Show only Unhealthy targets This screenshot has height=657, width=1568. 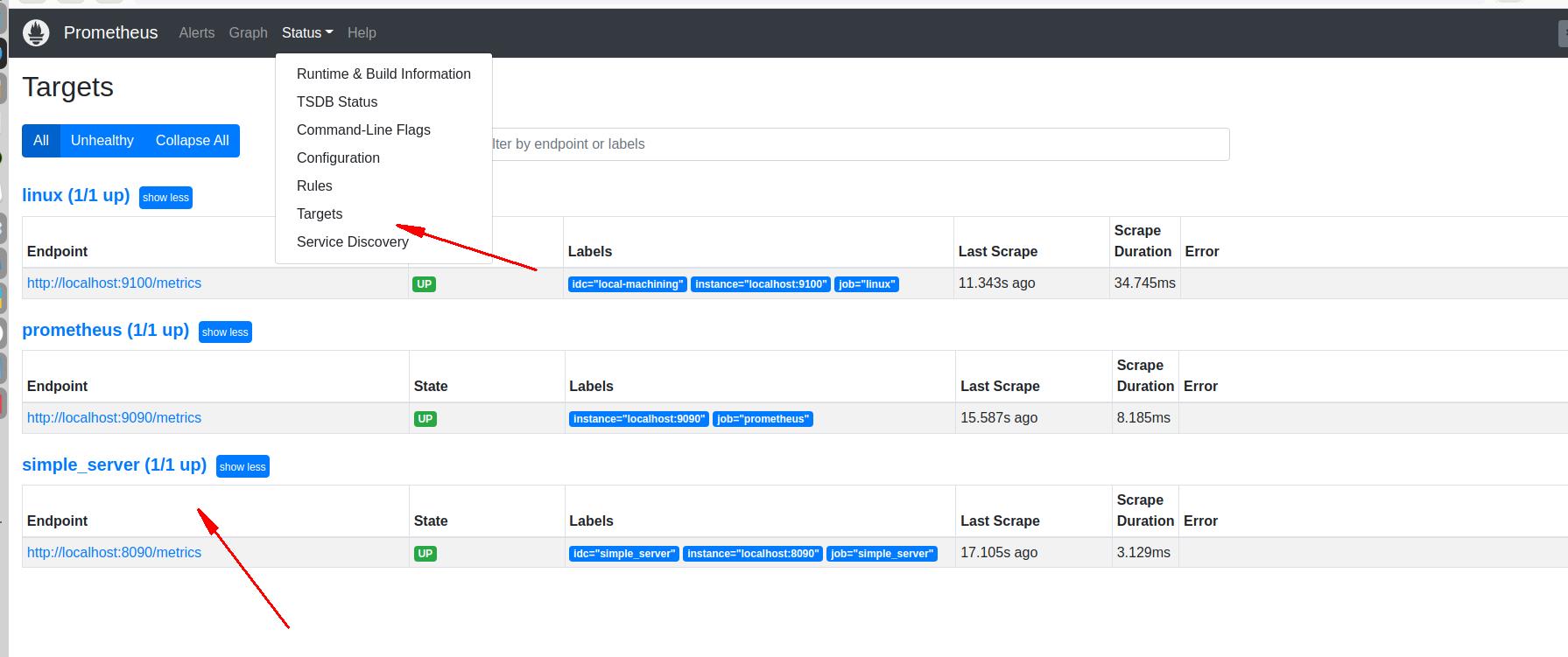tap(102, 141)
